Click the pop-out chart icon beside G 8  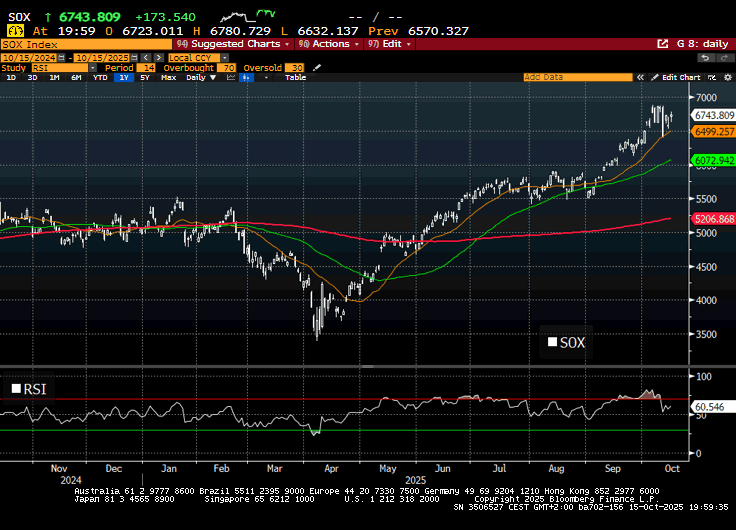click(x=662, y=44)
